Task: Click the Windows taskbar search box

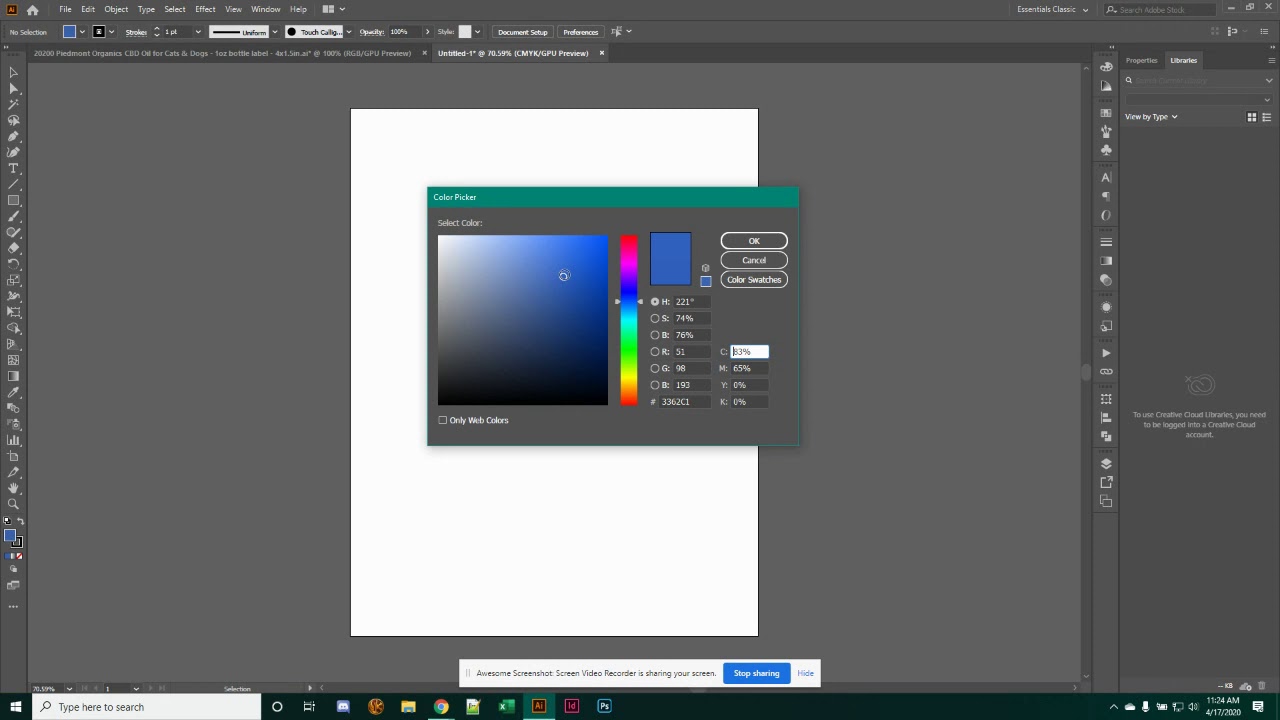Action: (146, 707)
